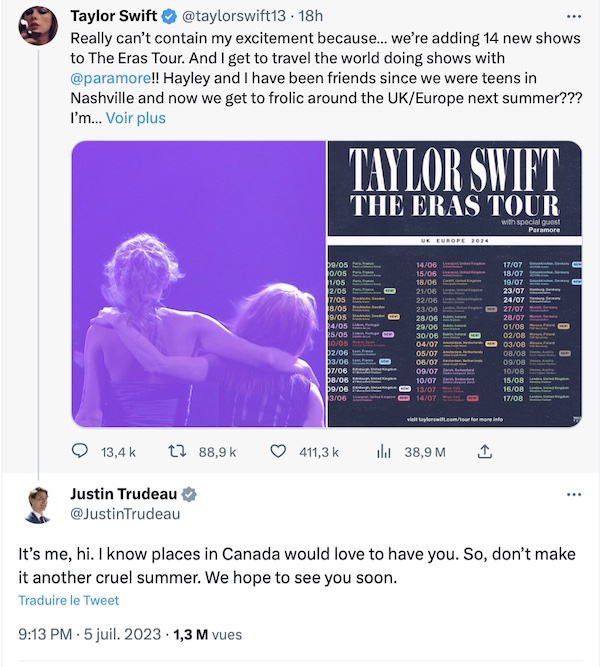Open the Eras Tour dates poster image
This screenshot has height=667, width=600.
[x=454, y=284]
